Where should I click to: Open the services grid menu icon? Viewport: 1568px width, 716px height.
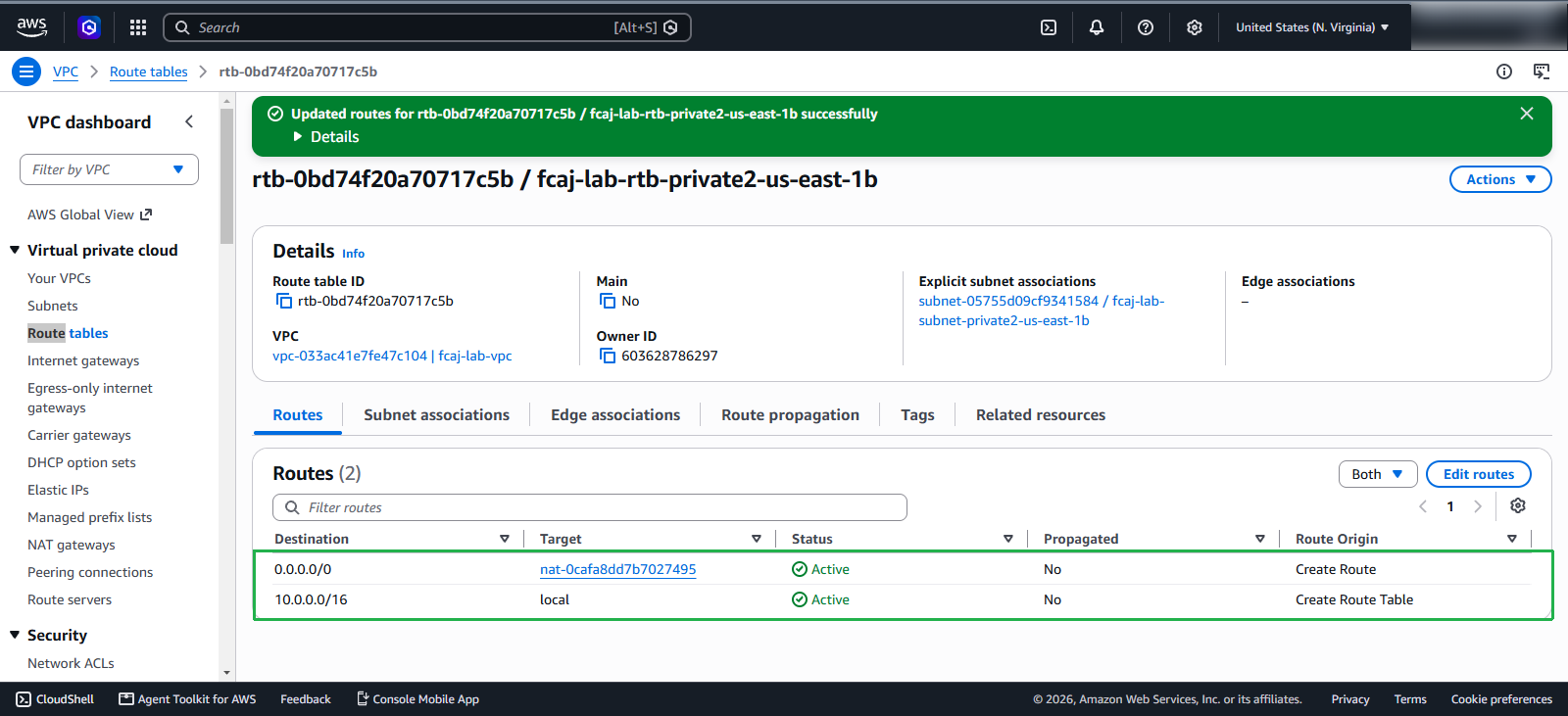click(x=138, y=27)
